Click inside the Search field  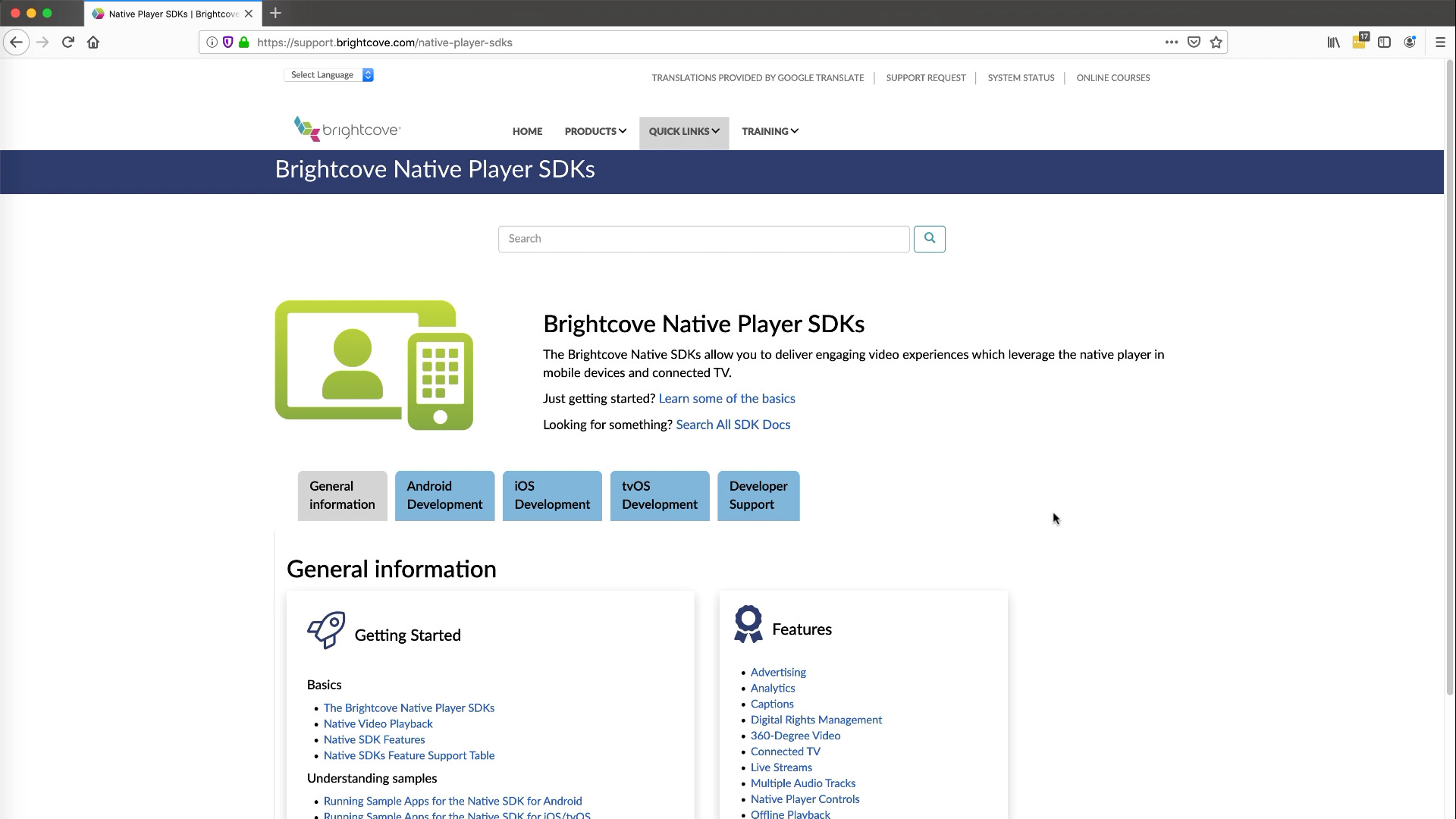tap(704, 239)
